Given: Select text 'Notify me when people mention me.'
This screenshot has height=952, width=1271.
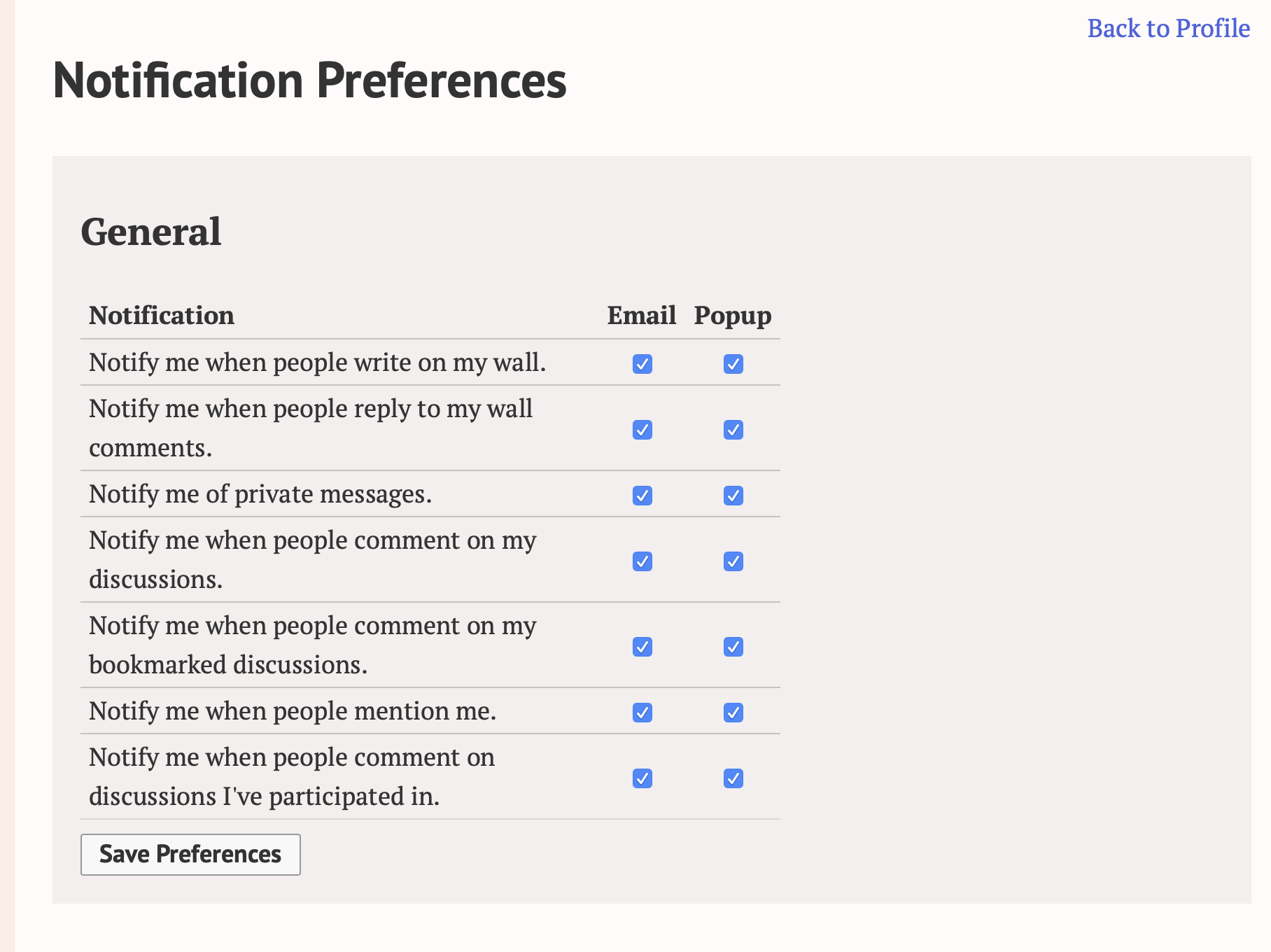Looking at the screenshot, I should point(293,711).
